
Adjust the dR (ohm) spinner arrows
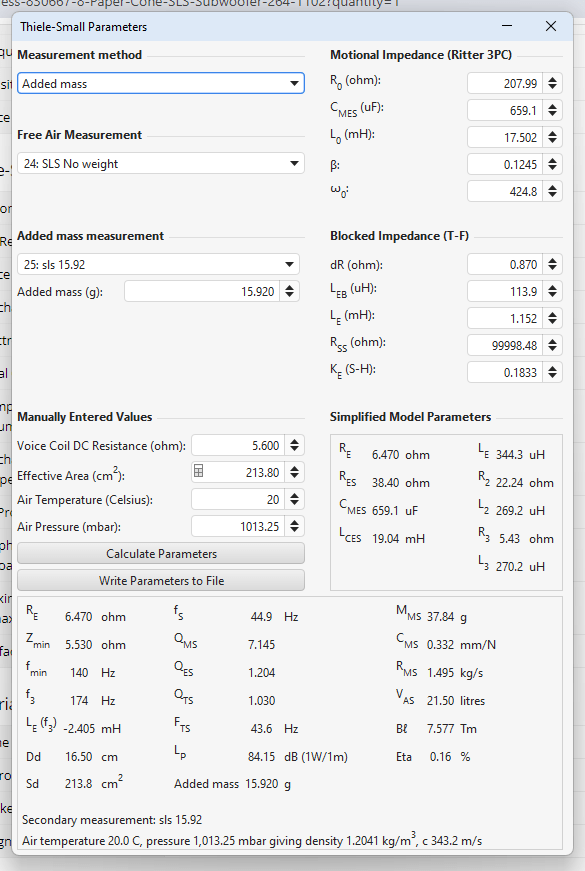tap(552, 264)
